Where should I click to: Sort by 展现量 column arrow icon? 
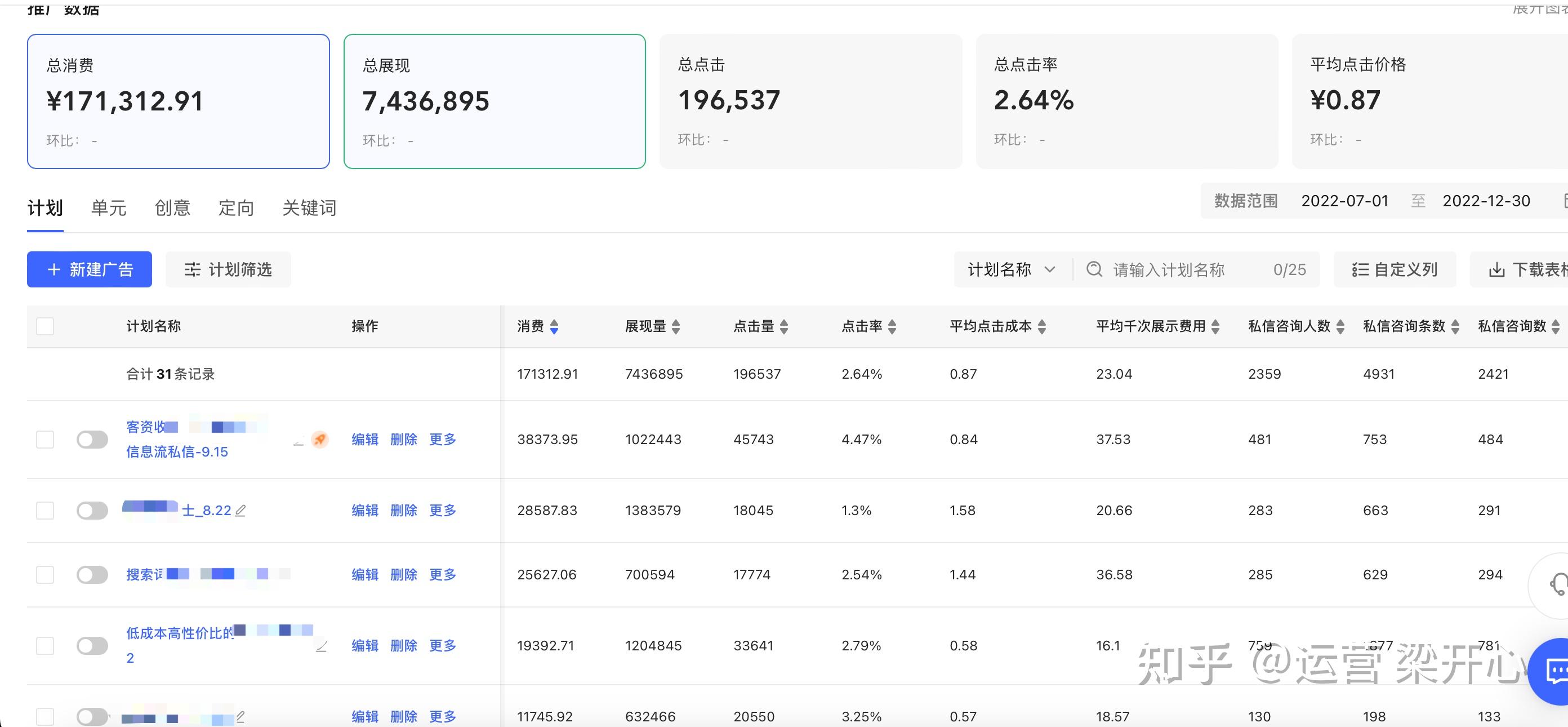click(676, 327)
